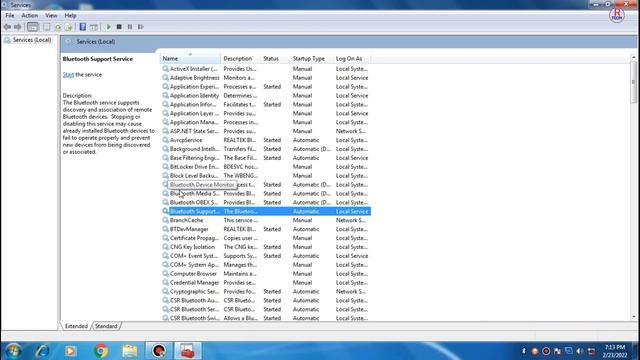Screen dimensions: 640x360
Task: Click the gear icon beside Background Intelligent Transfer
Action: 165,149
